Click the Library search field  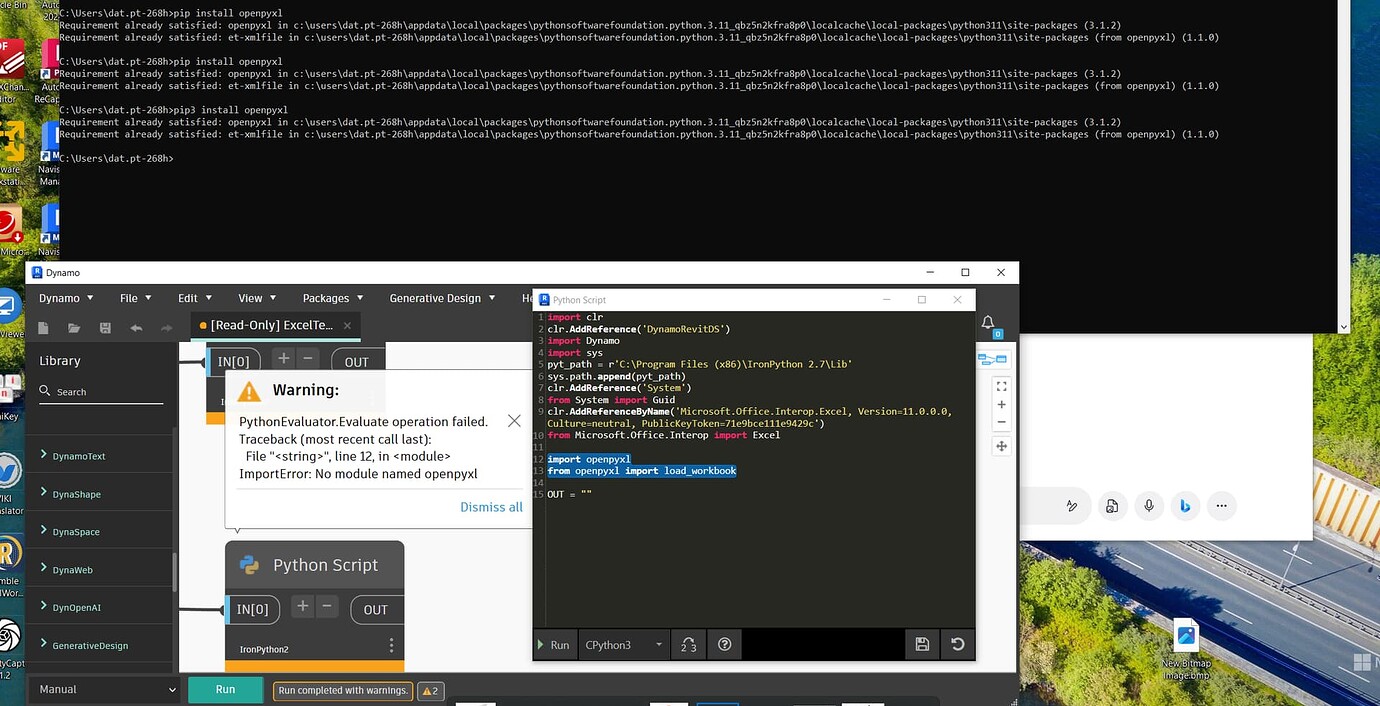click(x=100, y=391)
